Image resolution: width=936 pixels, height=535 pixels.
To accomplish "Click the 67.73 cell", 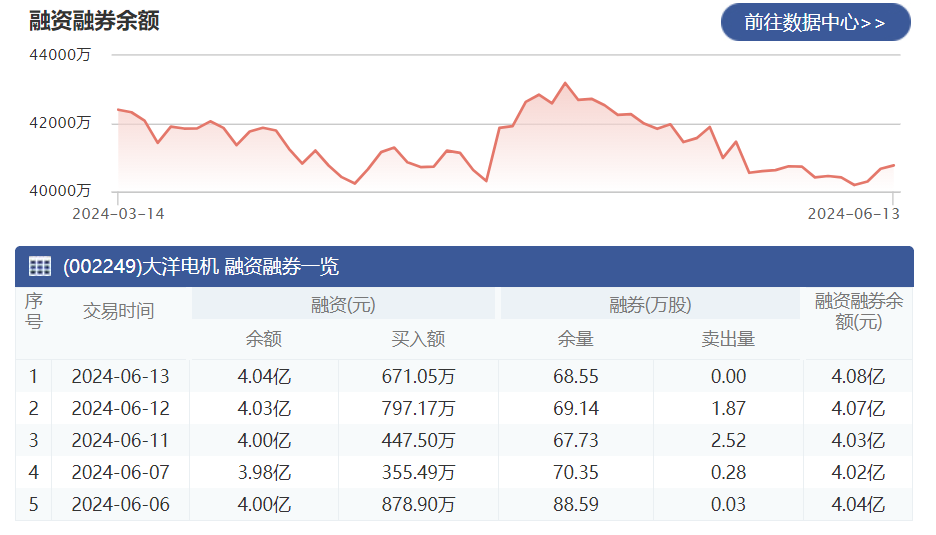I will [x=575, y=441].
